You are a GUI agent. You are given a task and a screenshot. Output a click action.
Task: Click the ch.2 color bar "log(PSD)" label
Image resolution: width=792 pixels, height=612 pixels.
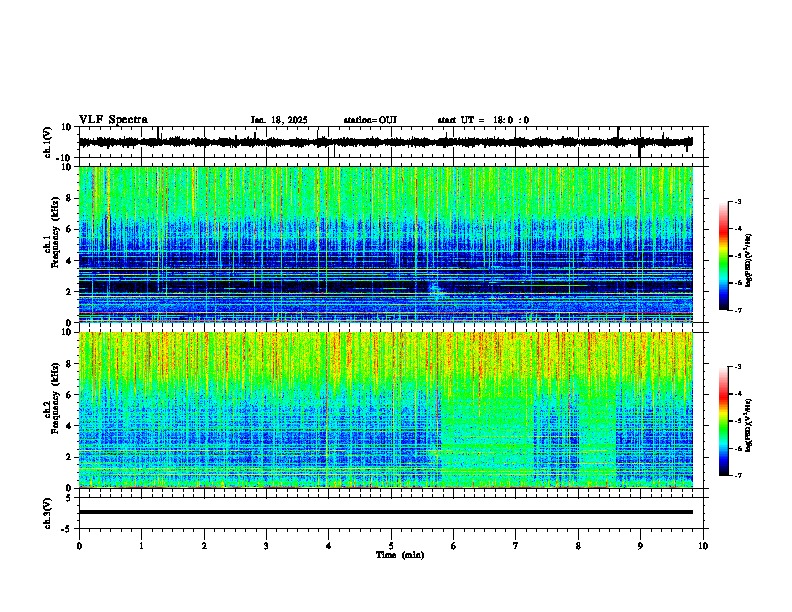[749, 425]
